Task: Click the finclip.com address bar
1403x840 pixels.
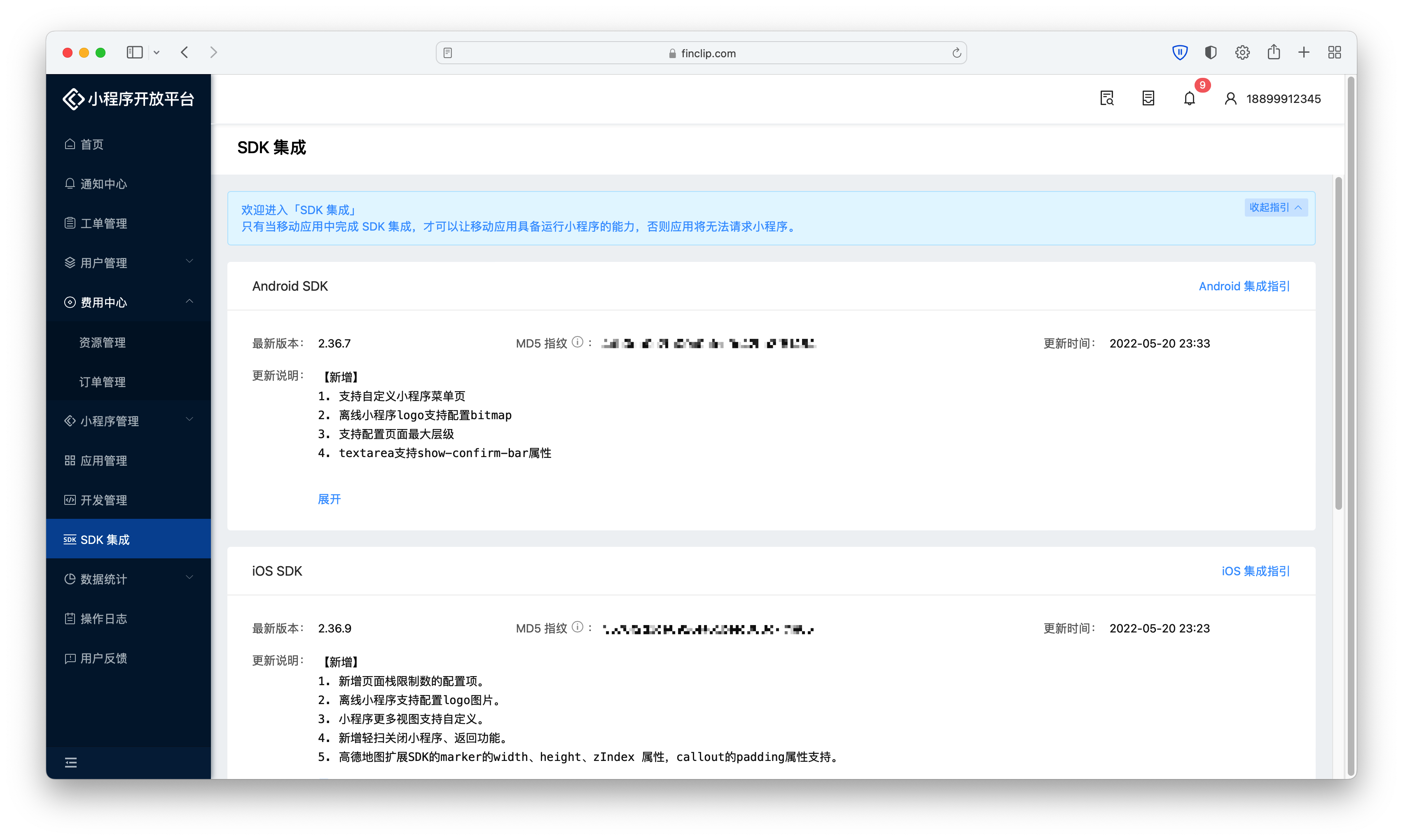Action: [701, 53]
